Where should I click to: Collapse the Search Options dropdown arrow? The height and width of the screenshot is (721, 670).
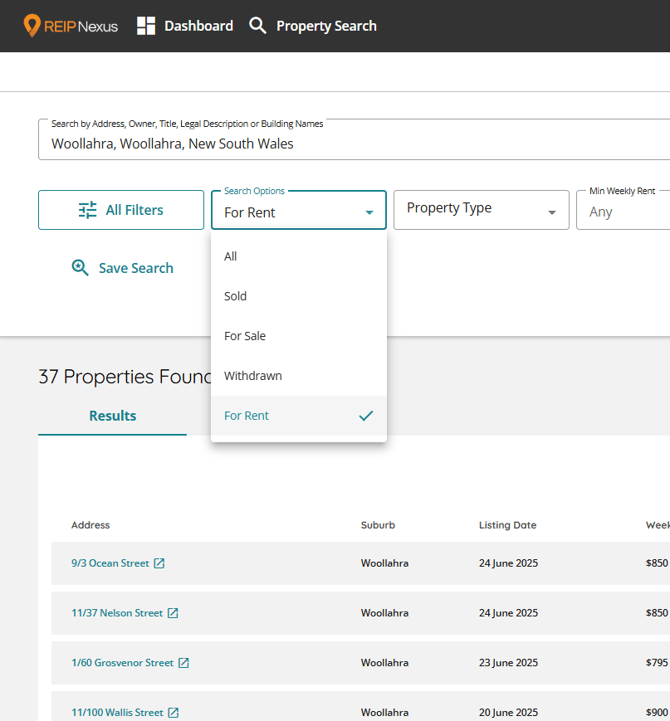click(369, 212)
